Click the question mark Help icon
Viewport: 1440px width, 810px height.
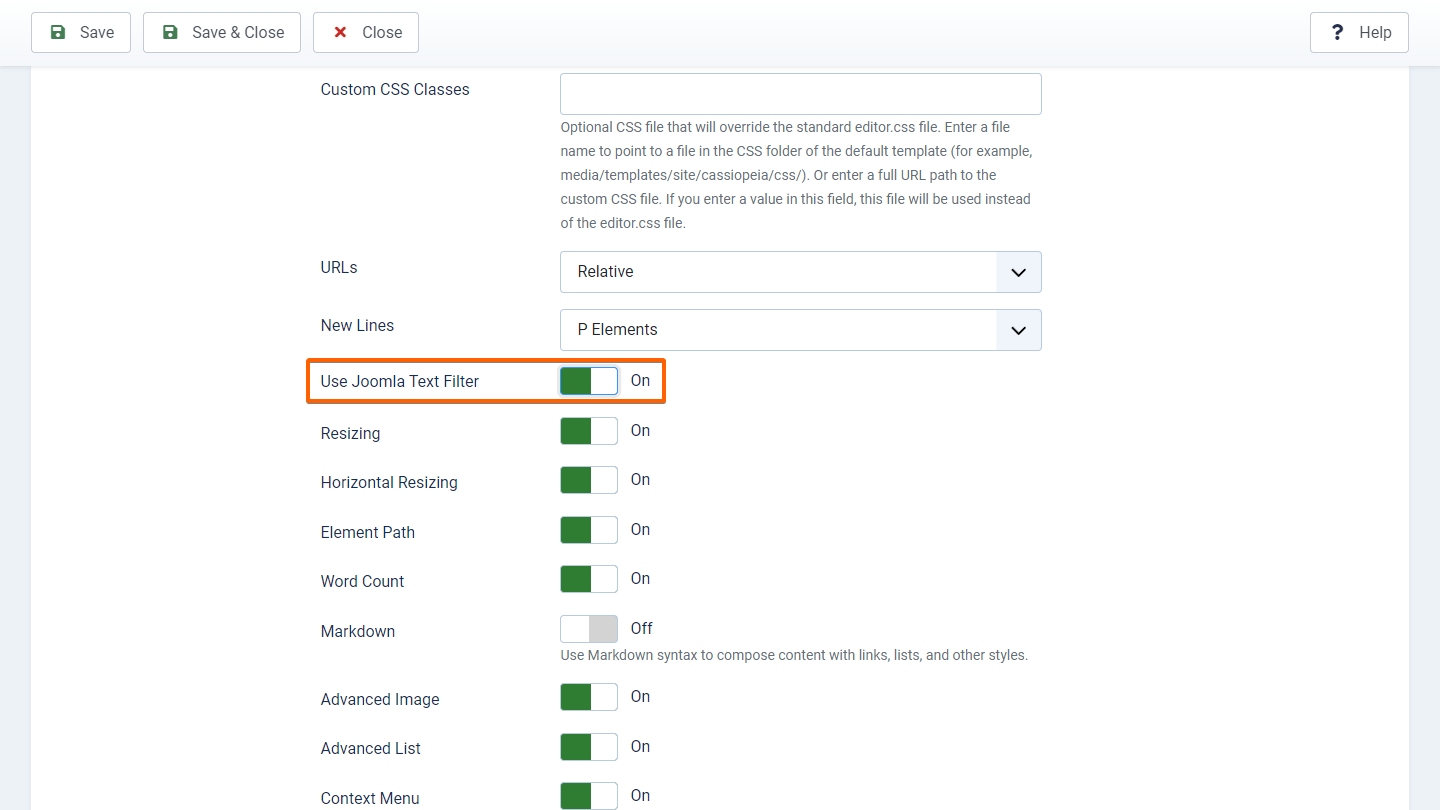tap(1337, 32)
